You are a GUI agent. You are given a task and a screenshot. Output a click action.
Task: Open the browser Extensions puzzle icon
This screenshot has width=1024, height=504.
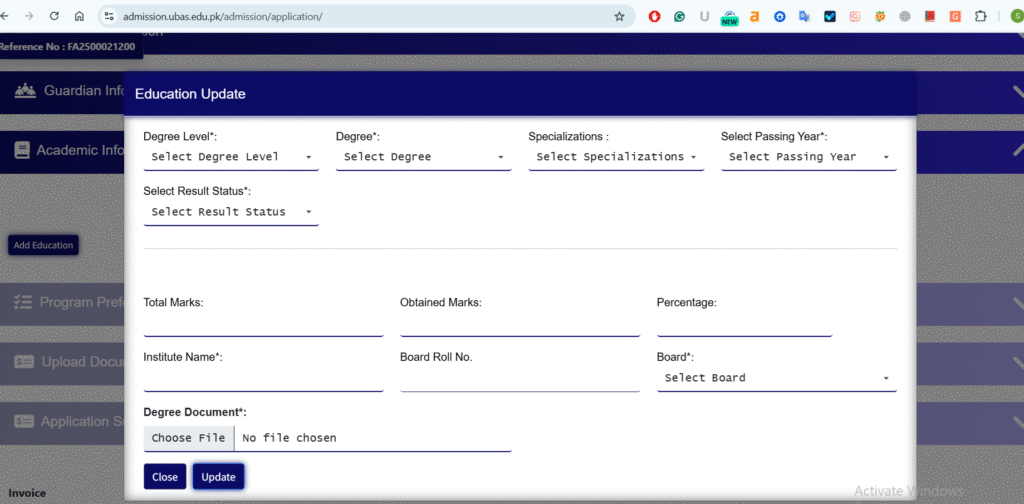tap(980, 17)
